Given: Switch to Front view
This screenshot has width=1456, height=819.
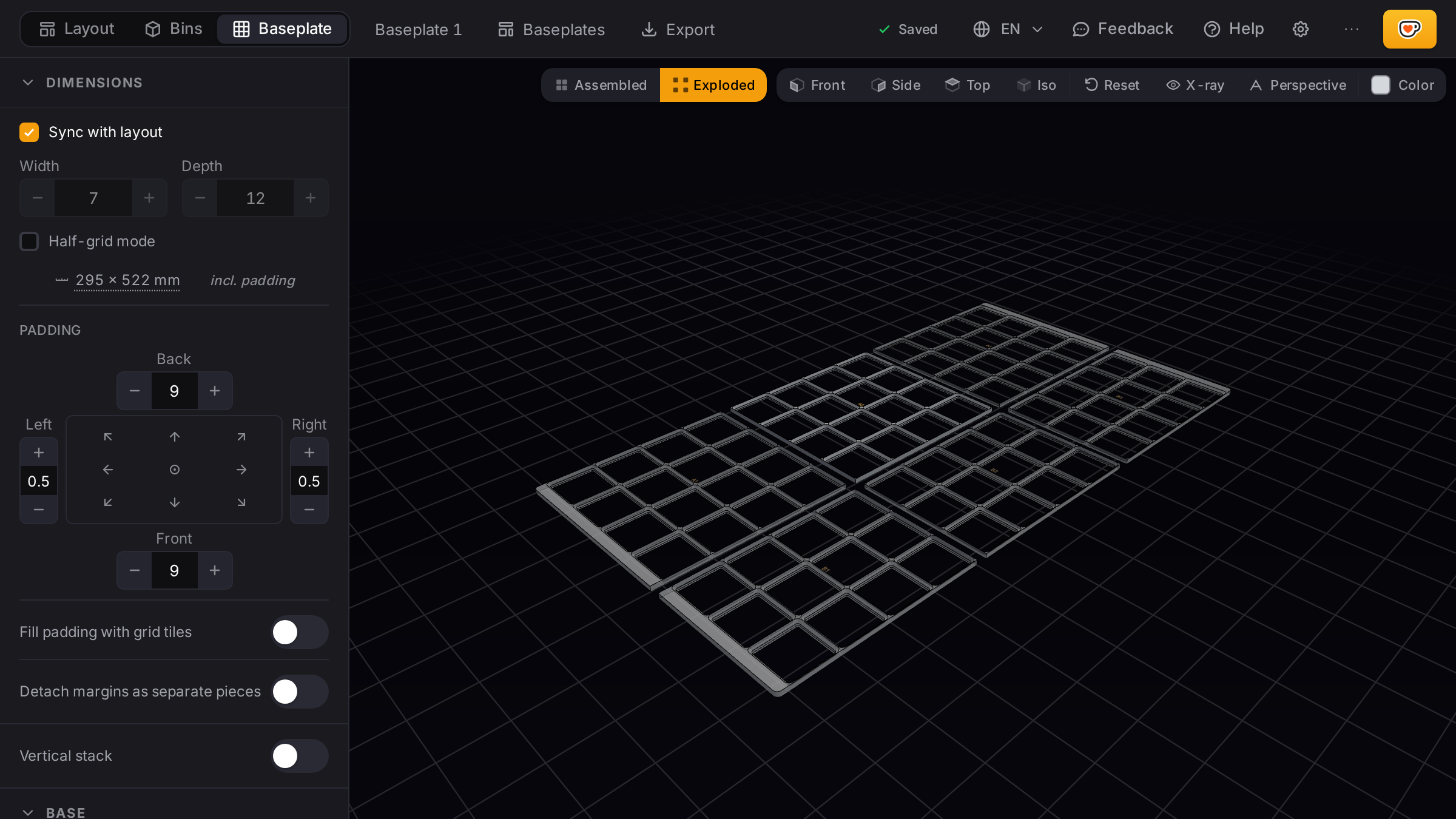Looking at the screenshot, I should [817, 85].
